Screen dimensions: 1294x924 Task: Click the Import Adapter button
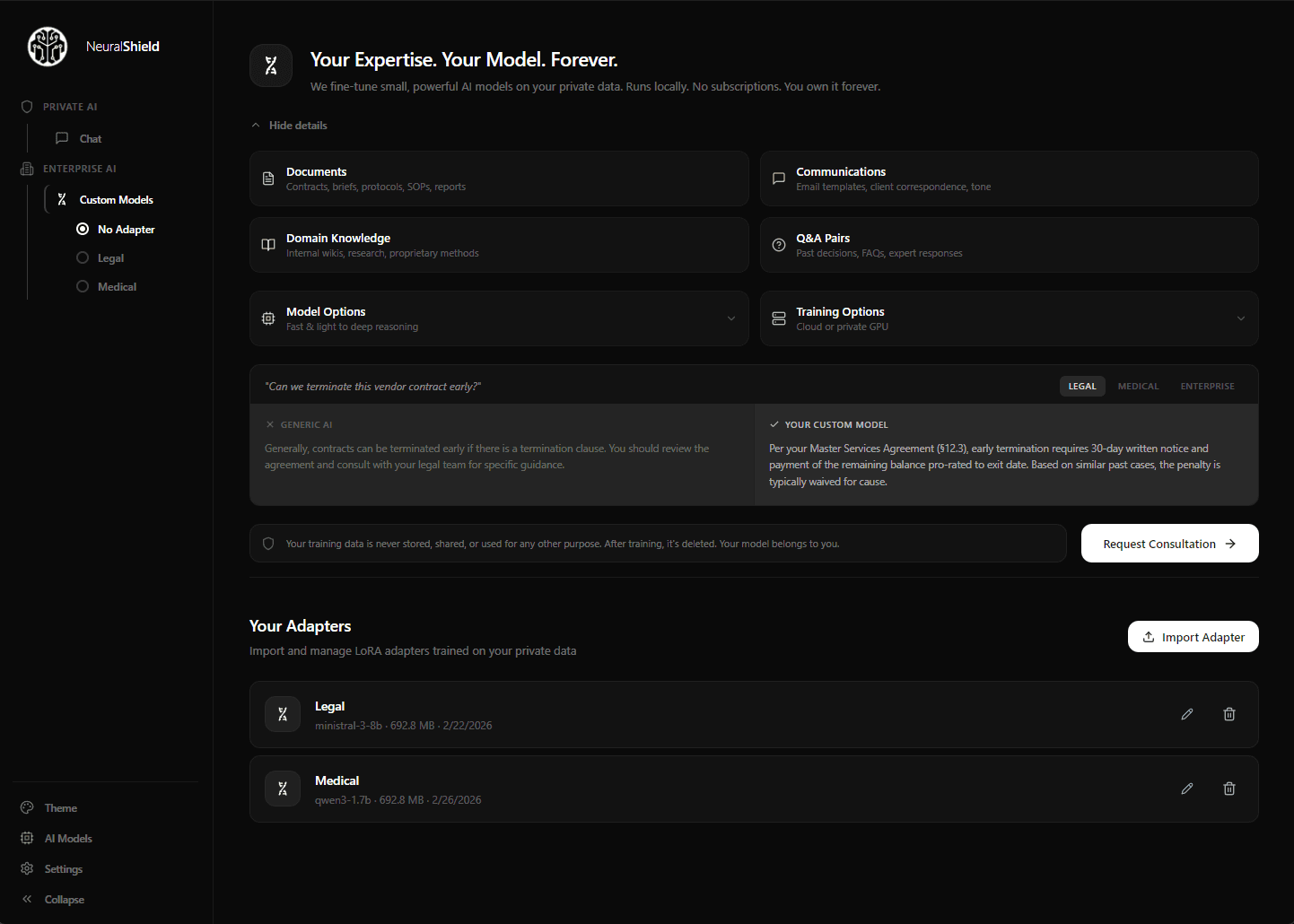[1193, 636]
